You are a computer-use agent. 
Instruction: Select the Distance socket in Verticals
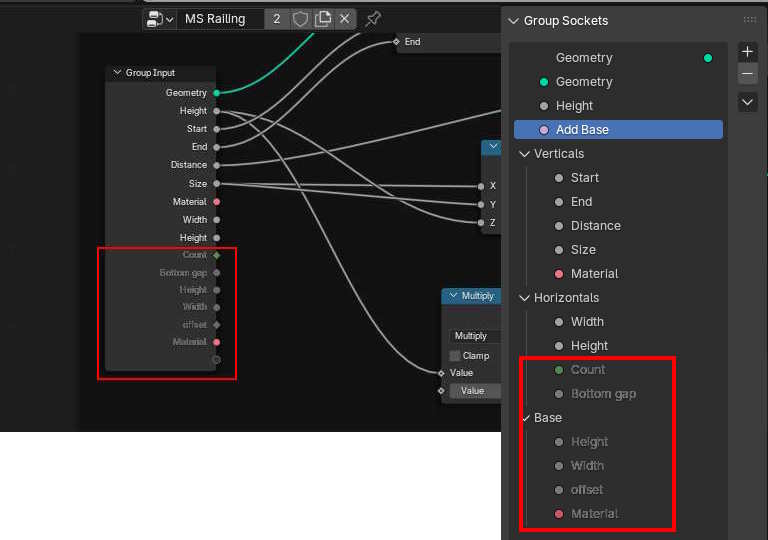click(x=618, y=226)
